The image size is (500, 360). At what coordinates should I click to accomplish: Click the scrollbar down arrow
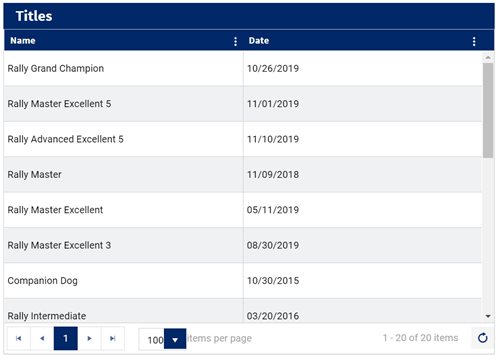[x=488, y=316]
